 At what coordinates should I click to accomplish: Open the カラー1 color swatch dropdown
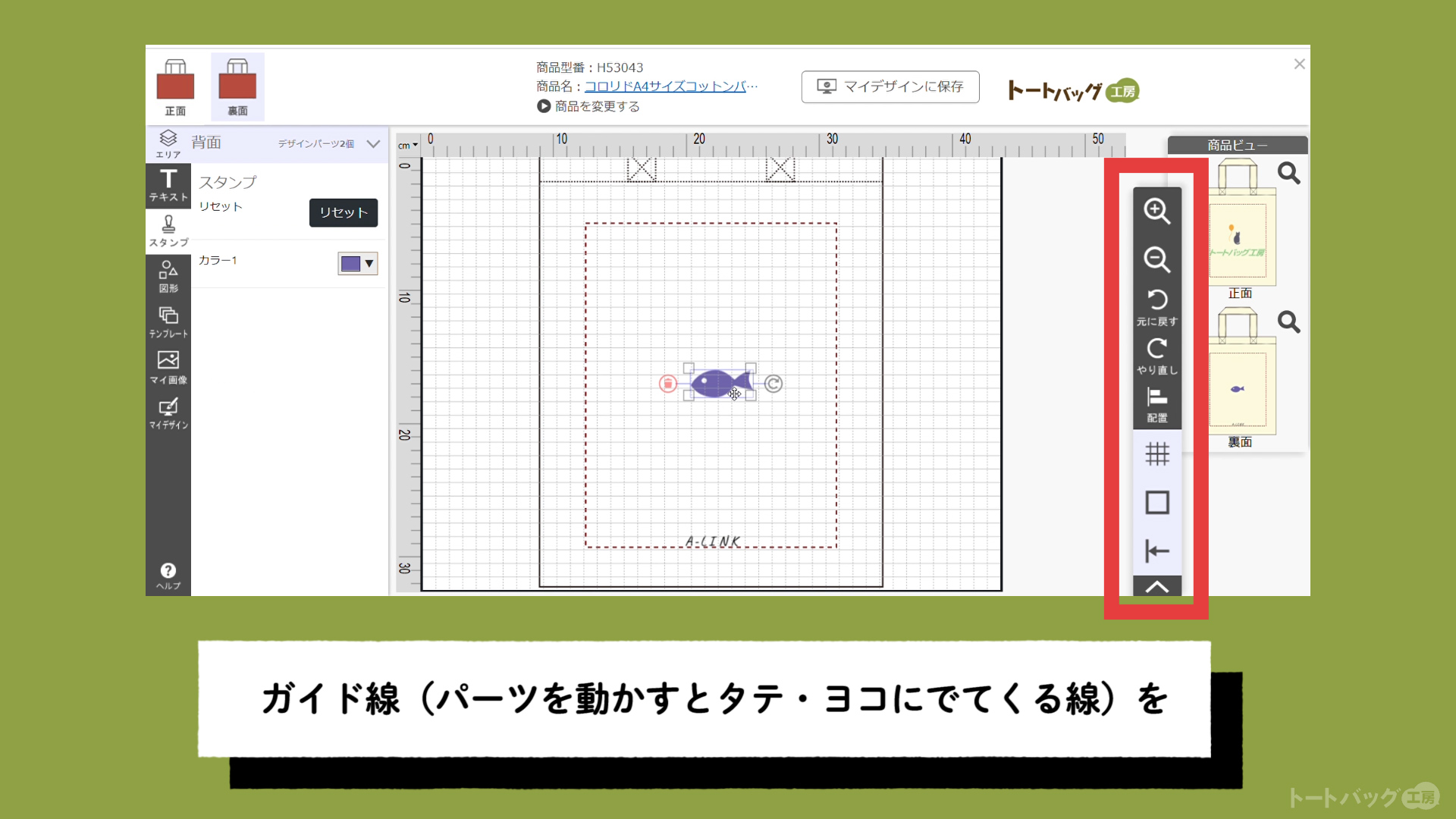click(358, 263)
